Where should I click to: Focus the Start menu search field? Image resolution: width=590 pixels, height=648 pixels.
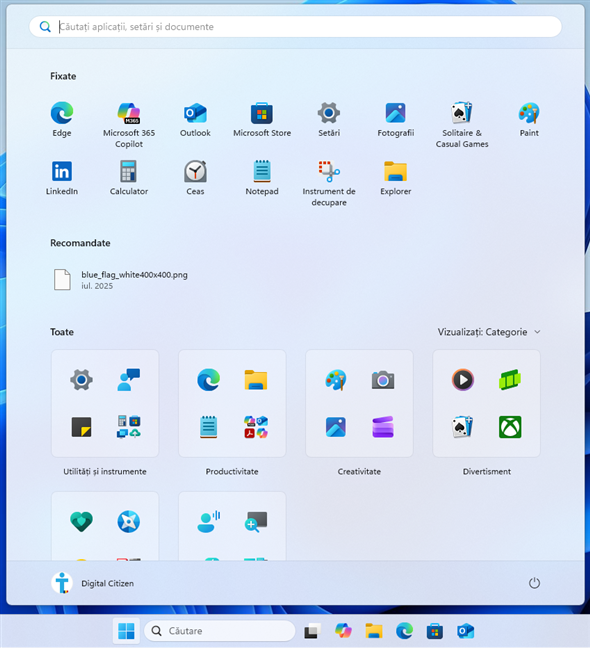coord(295,27)
